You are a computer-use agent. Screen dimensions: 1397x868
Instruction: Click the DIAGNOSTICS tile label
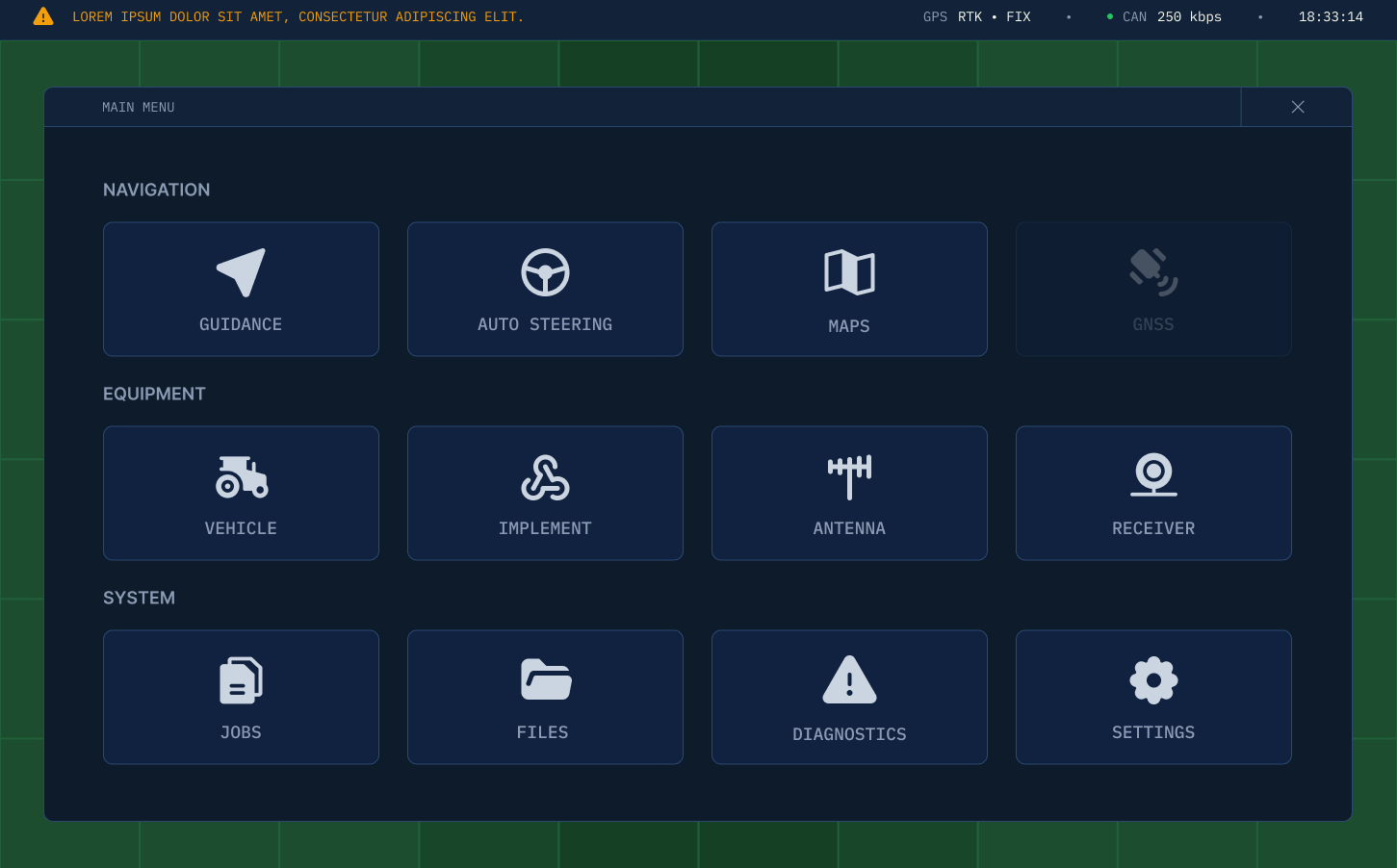tap(849, 734)
